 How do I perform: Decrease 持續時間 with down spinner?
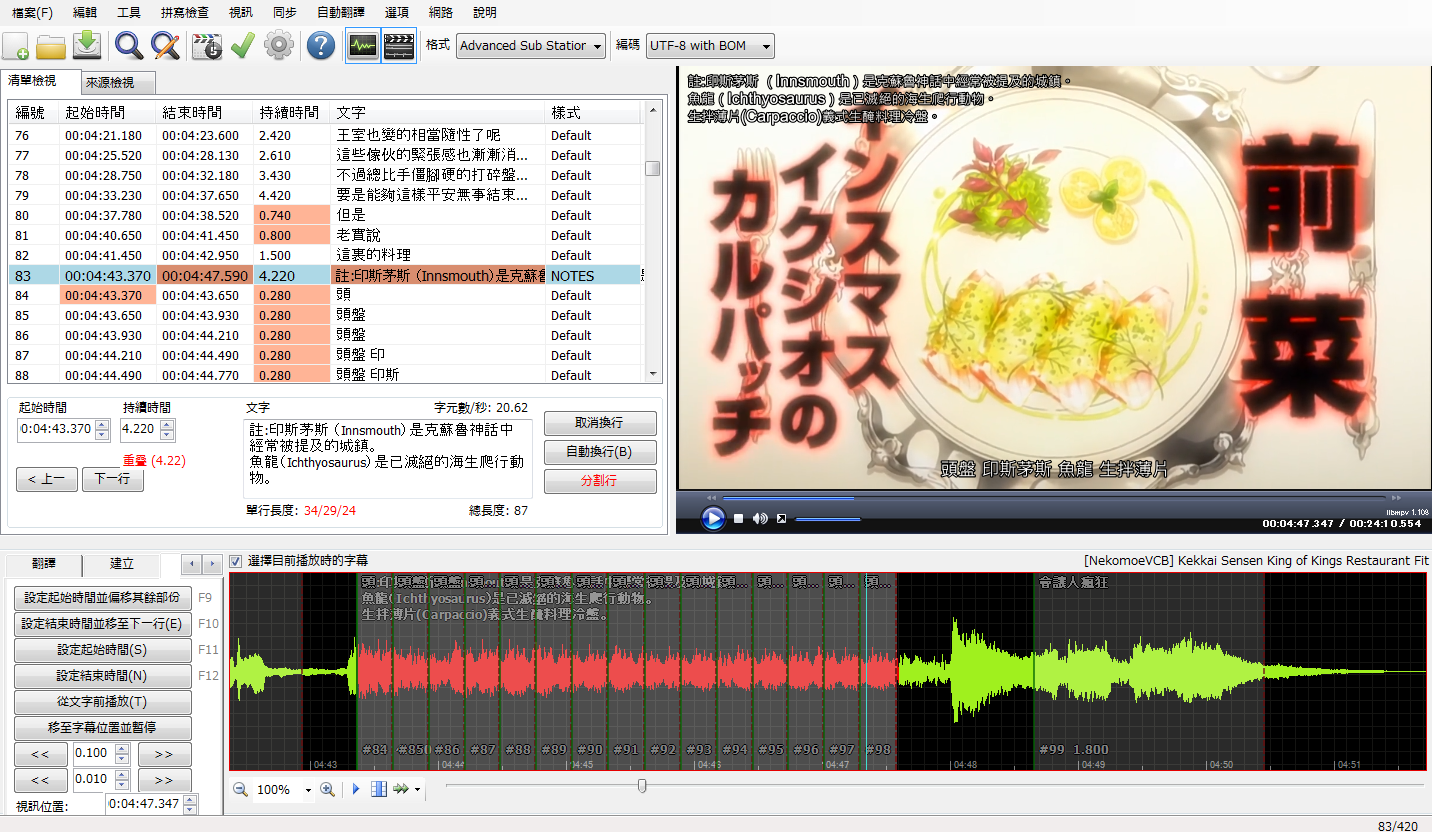tap(167, 435)
